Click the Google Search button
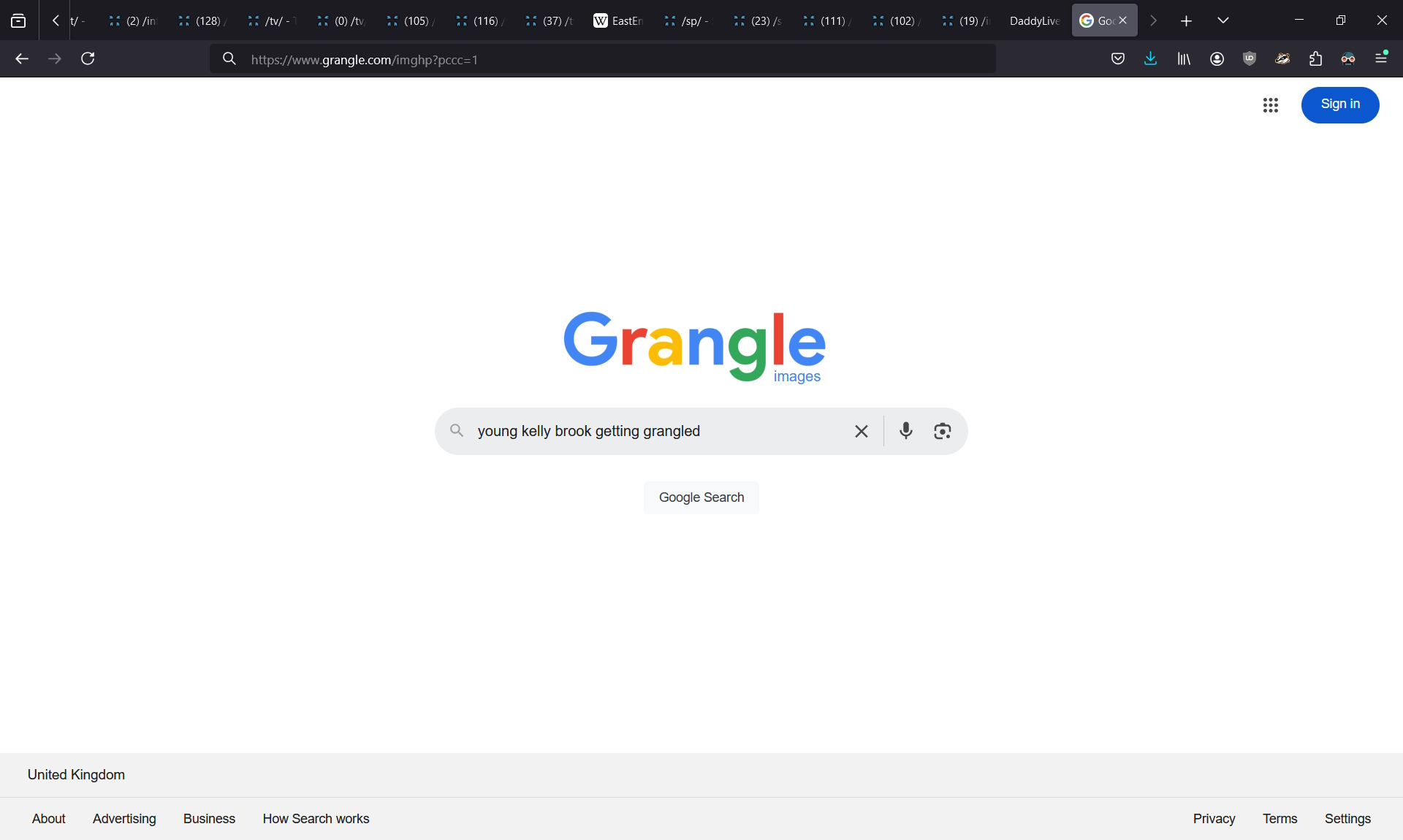The width and height of the screenshot is (1403, 840). click(701, 497)
